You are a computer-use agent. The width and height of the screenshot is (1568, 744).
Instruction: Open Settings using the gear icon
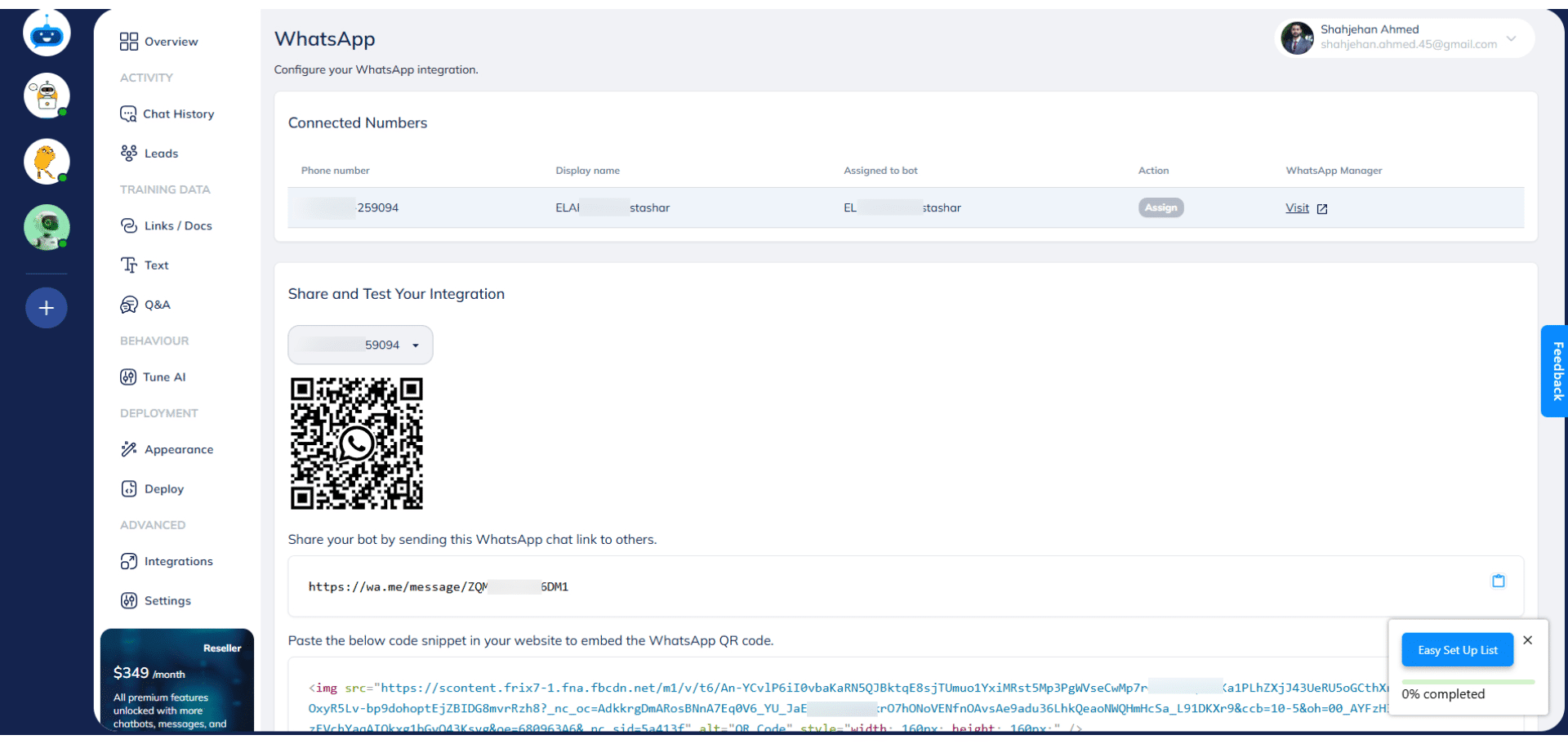pyautogui.click(x=129, y=600)
